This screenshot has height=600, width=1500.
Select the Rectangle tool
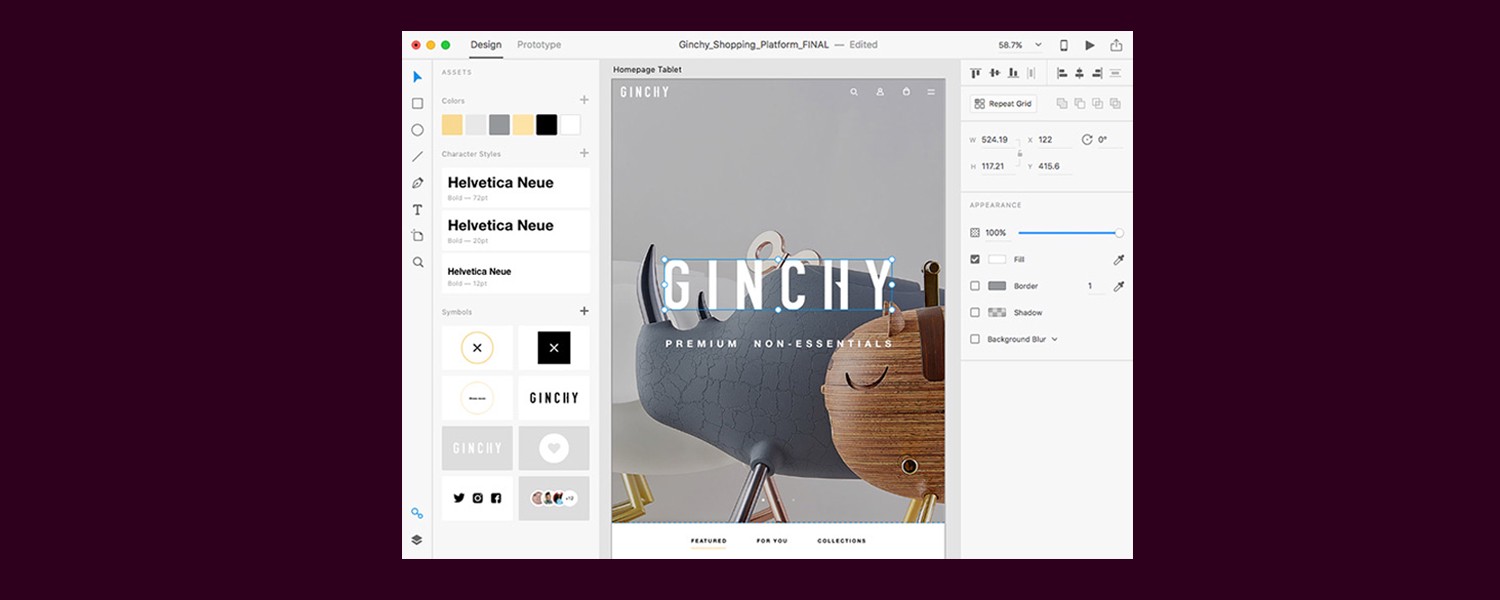(x=417, y=103)
